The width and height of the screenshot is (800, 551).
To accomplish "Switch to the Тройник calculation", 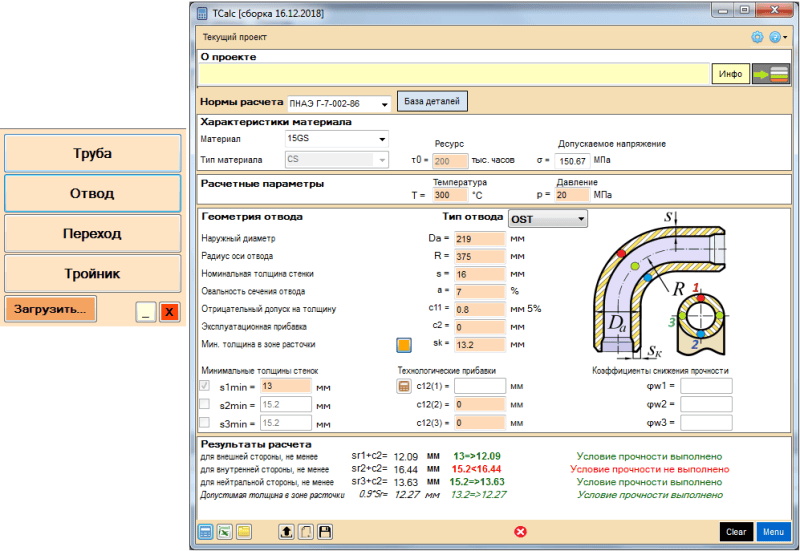I will pyautogui.click(x=92, y=273).
